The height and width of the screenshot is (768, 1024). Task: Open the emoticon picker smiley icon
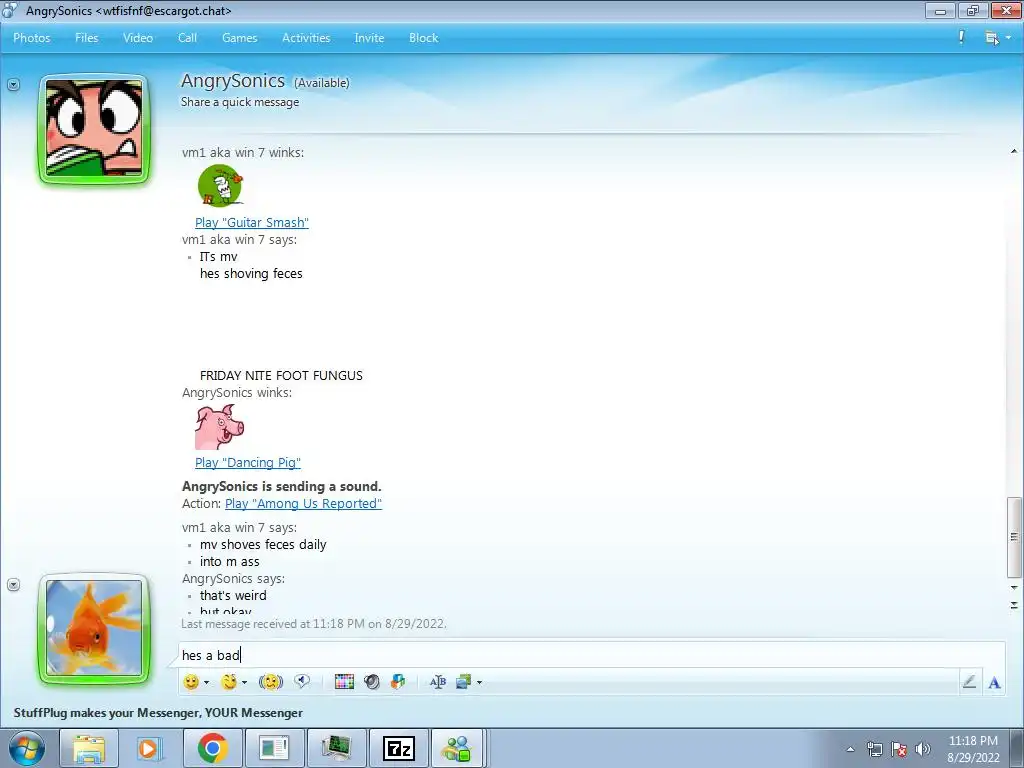(191, 682)
